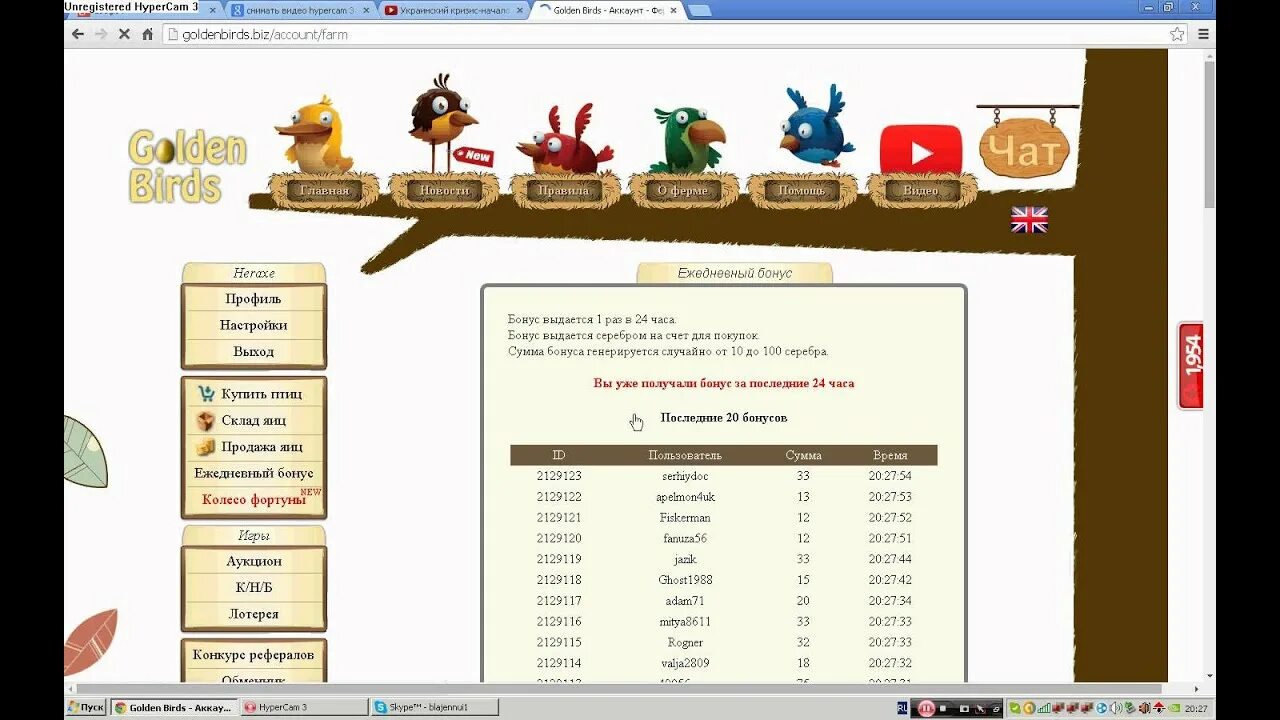Open the Чат wooden sign
Image resolution: width=1280 pixels, height=720 pixels.
point(1023,149)
